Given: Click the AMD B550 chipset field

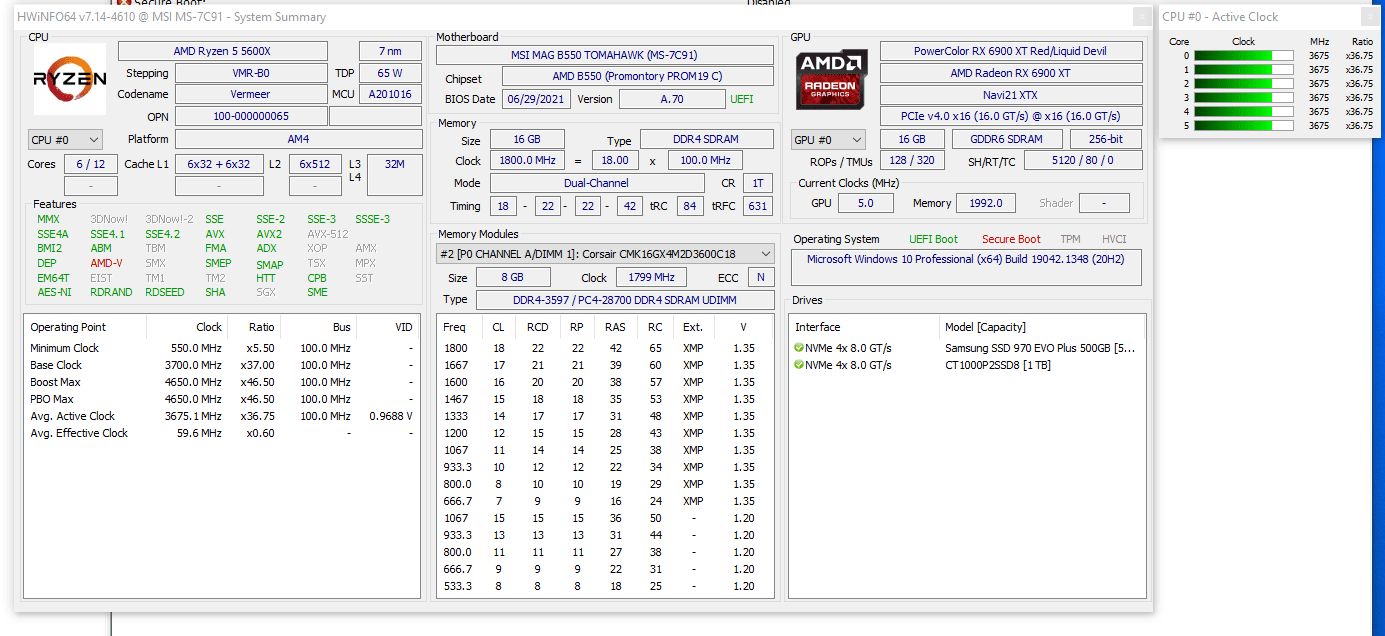Looking at the screenshot, I should 638,76.
